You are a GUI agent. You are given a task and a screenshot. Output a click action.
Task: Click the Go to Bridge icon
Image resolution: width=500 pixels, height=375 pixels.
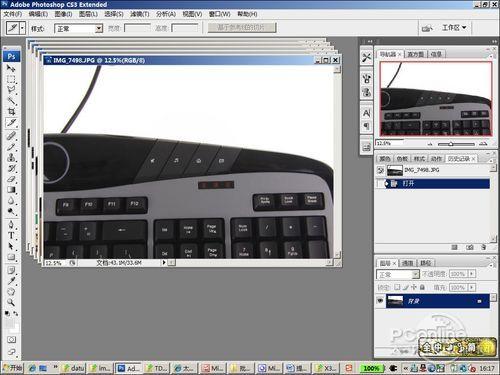pyautogui.click(x=427, y=28)
